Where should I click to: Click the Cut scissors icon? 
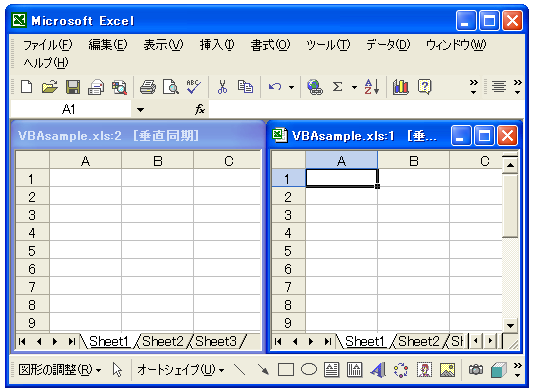(222, 87)
